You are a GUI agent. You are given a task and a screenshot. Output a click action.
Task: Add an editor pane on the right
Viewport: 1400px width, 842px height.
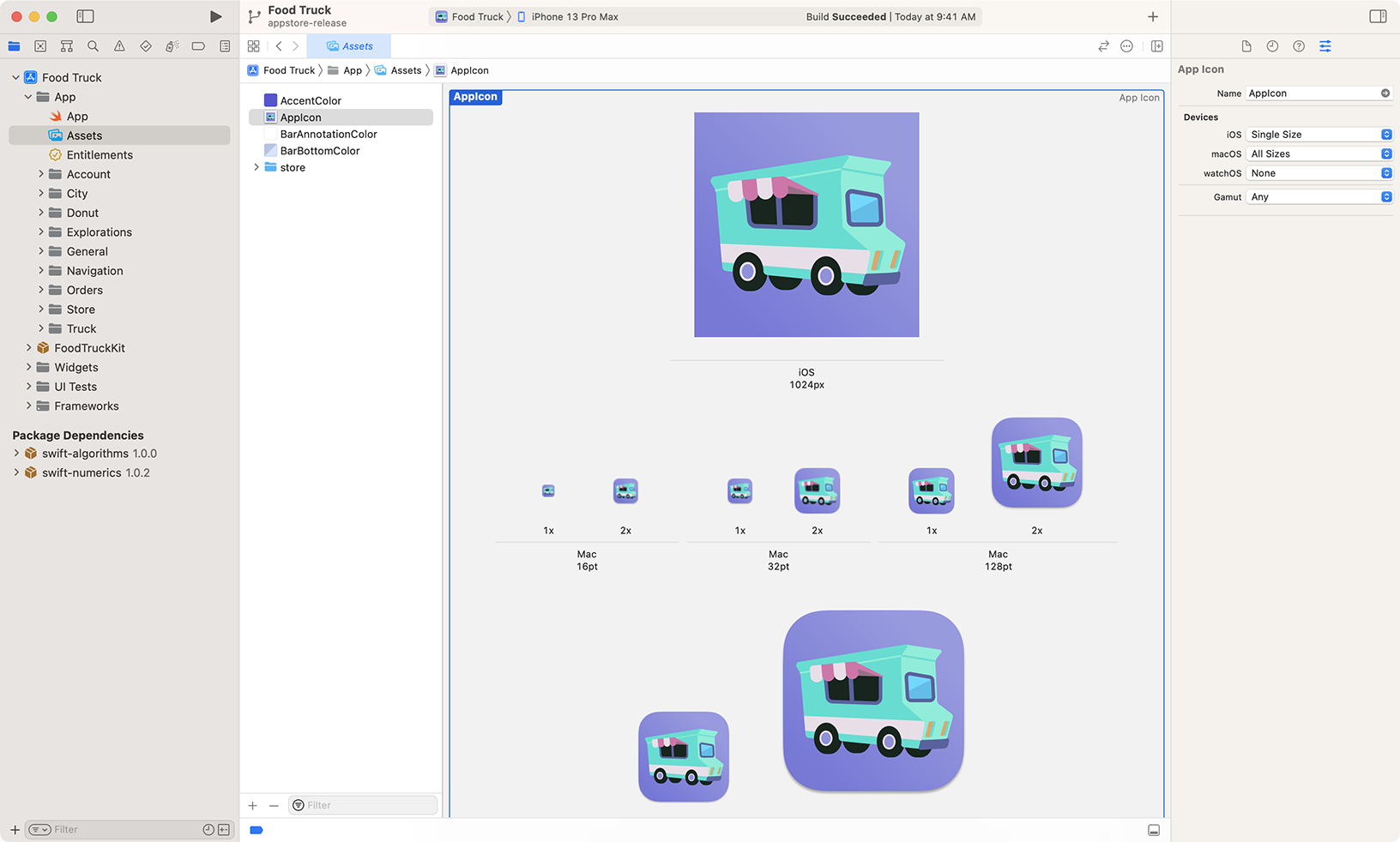pos(1156,46)
